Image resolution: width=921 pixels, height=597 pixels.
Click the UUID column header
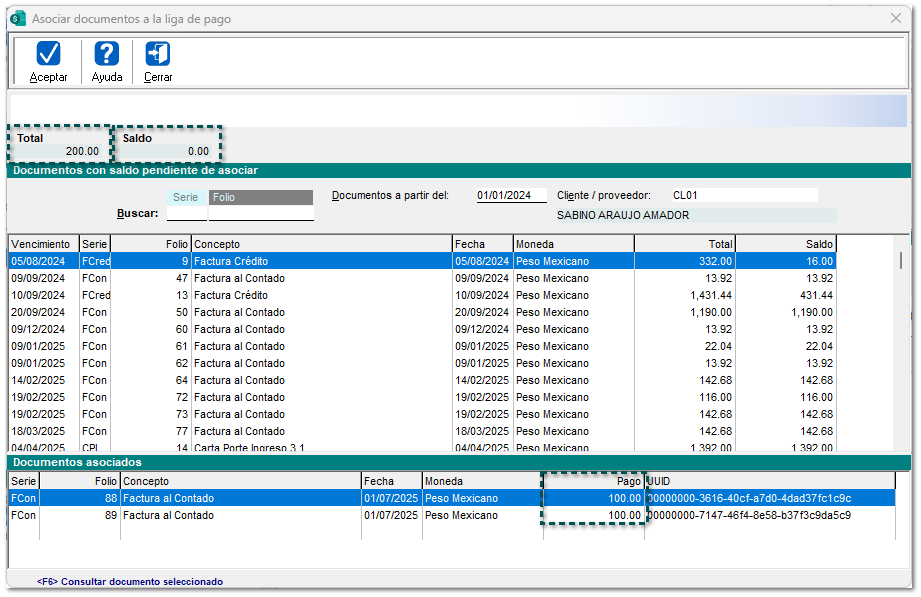coord(770,481)
